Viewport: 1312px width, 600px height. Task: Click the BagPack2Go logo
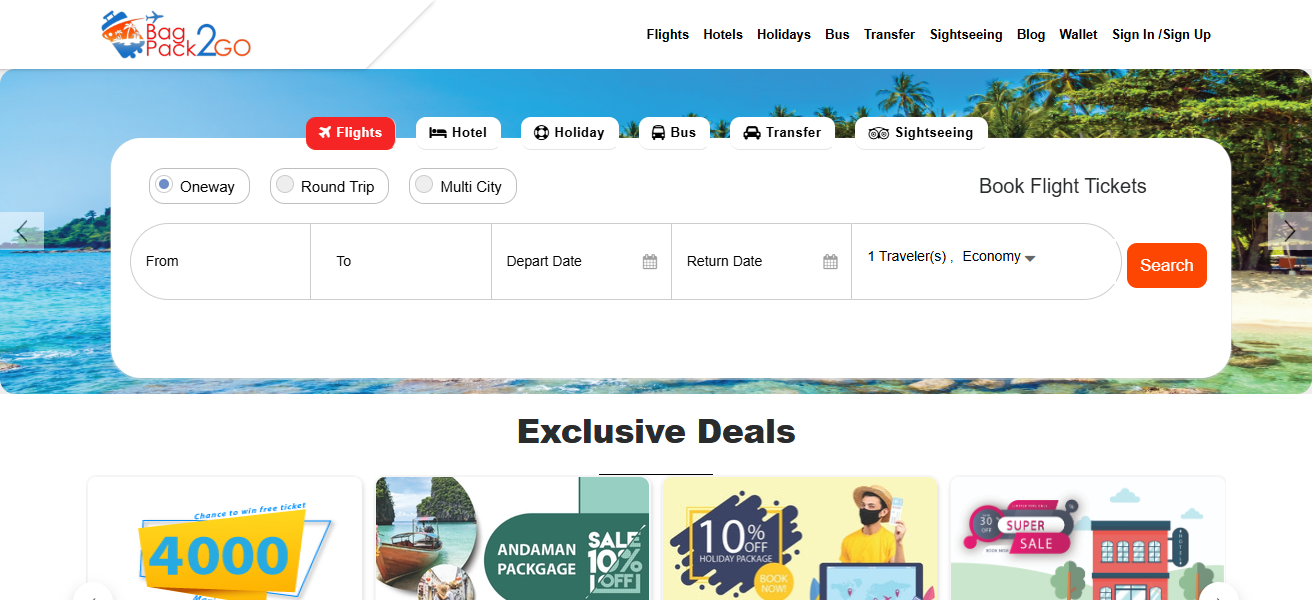click(176, 35)
